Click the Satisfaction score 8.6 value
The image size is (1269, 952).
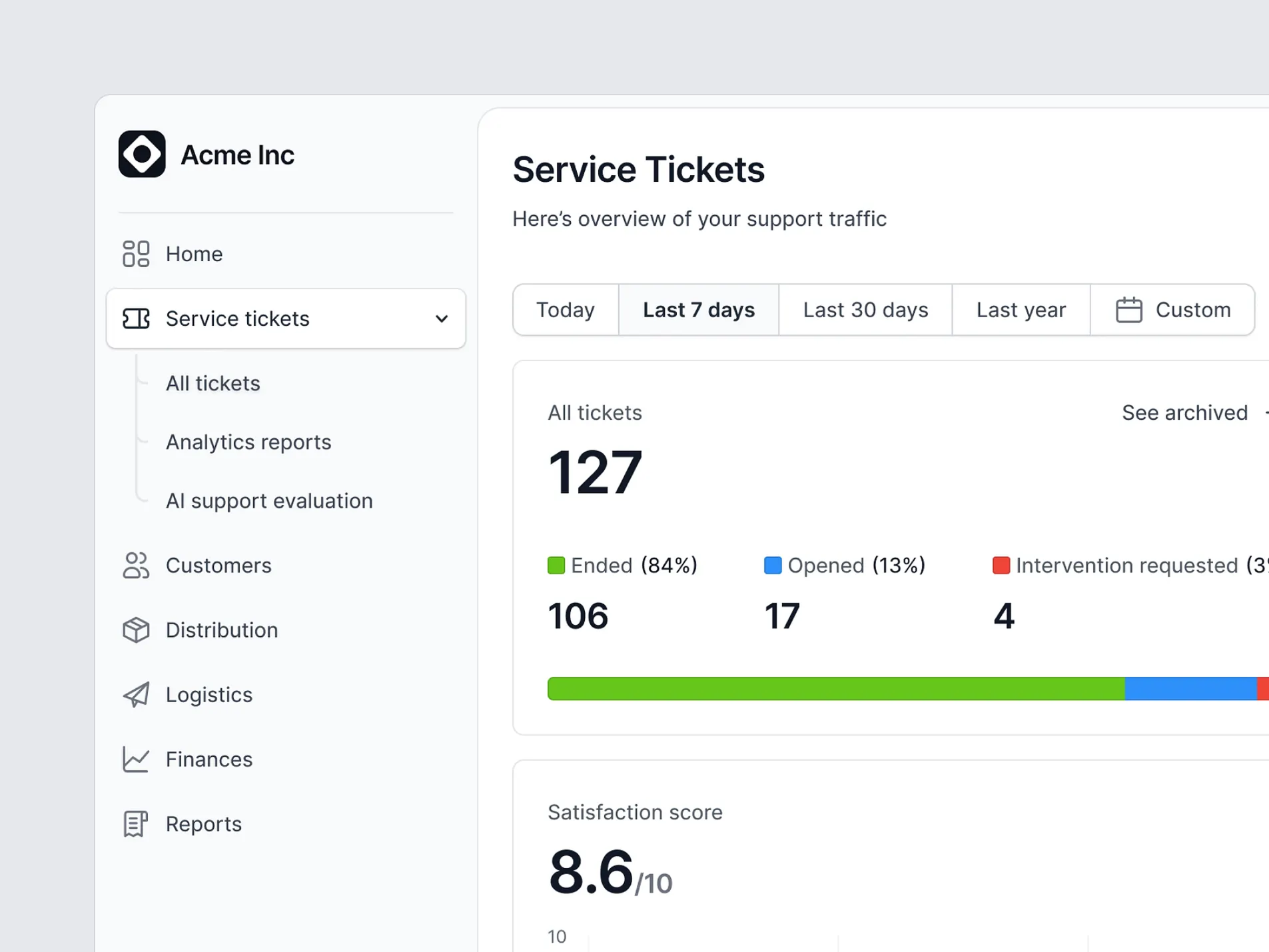[590, 871]
